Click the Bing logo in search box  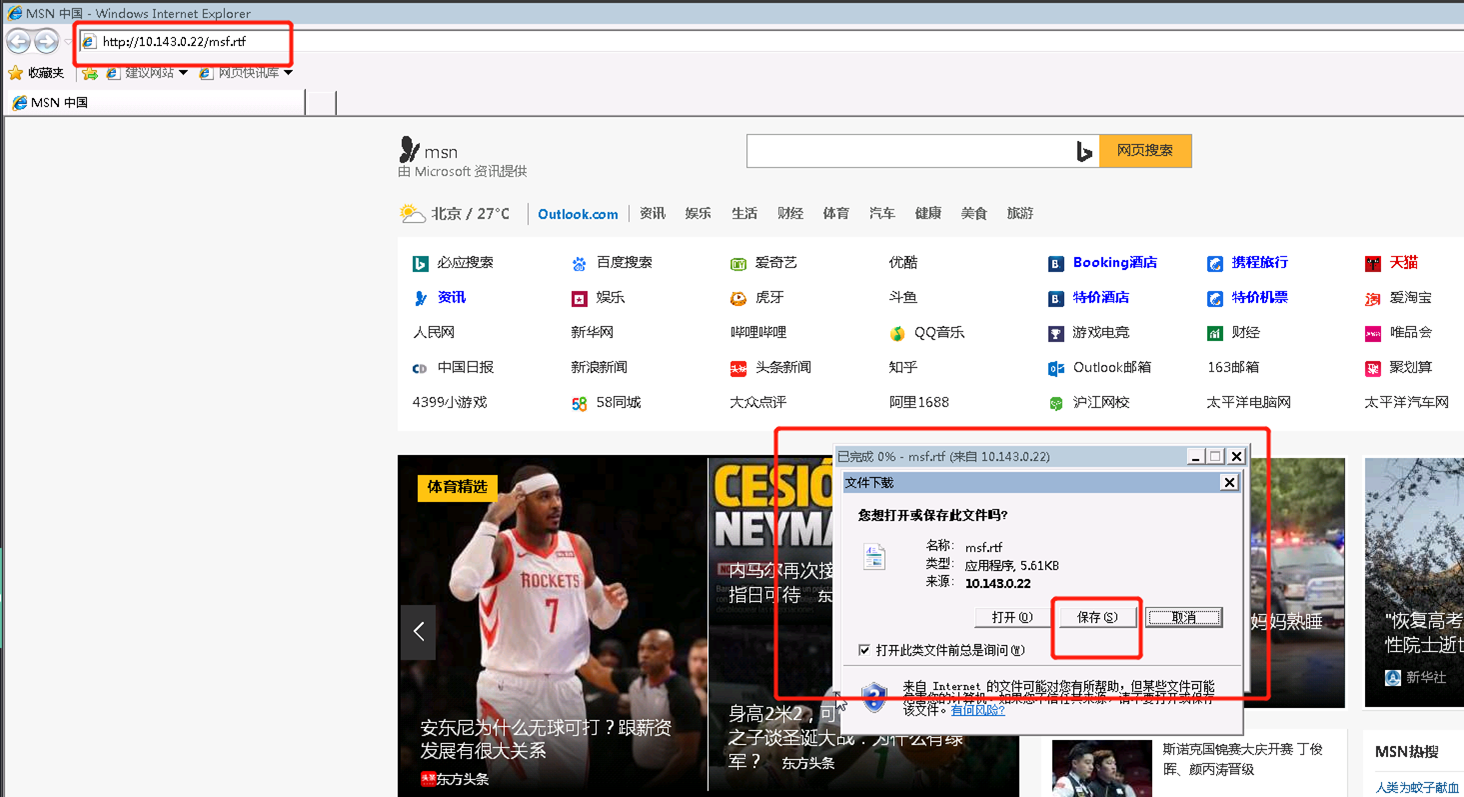tap(1083, 151)
